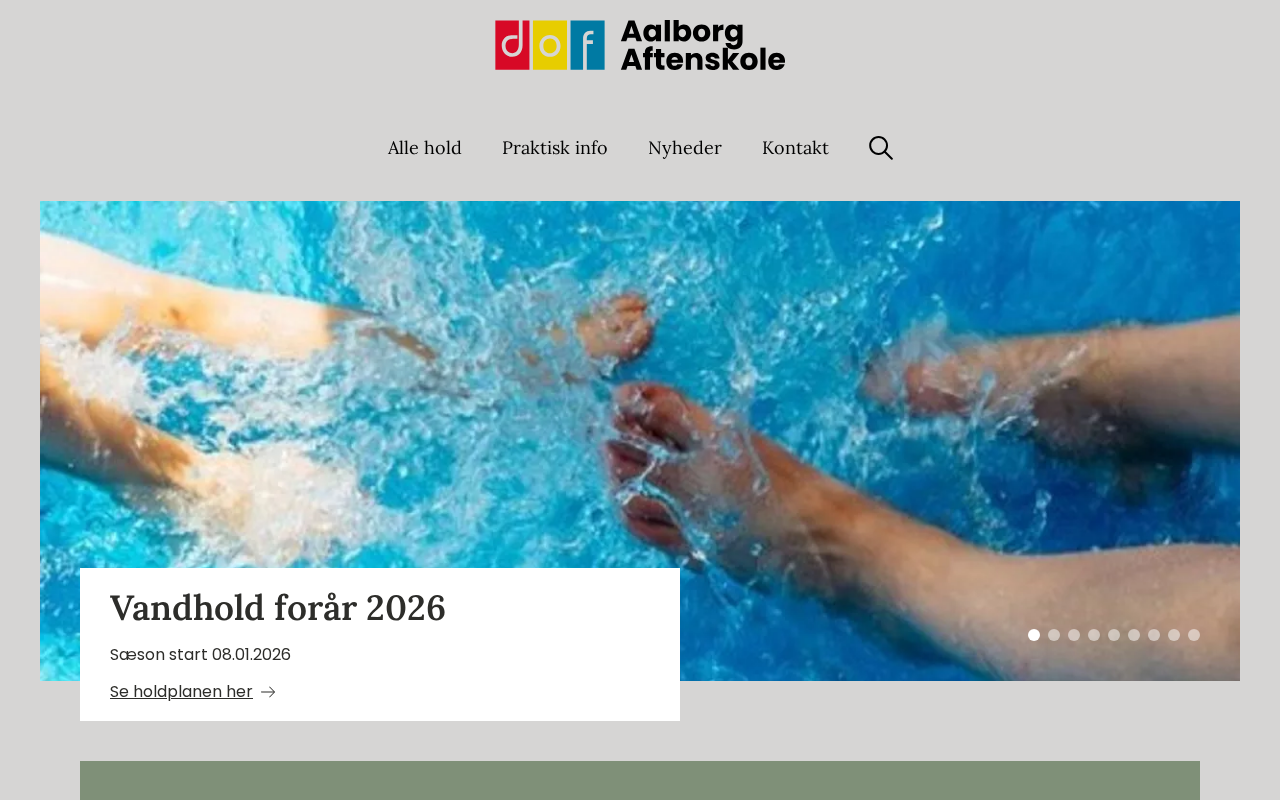Viewport: 1280px width, 800px height.
Task: Jump to the fifth carousel slide dot
Action: (x=1114, y=635)
